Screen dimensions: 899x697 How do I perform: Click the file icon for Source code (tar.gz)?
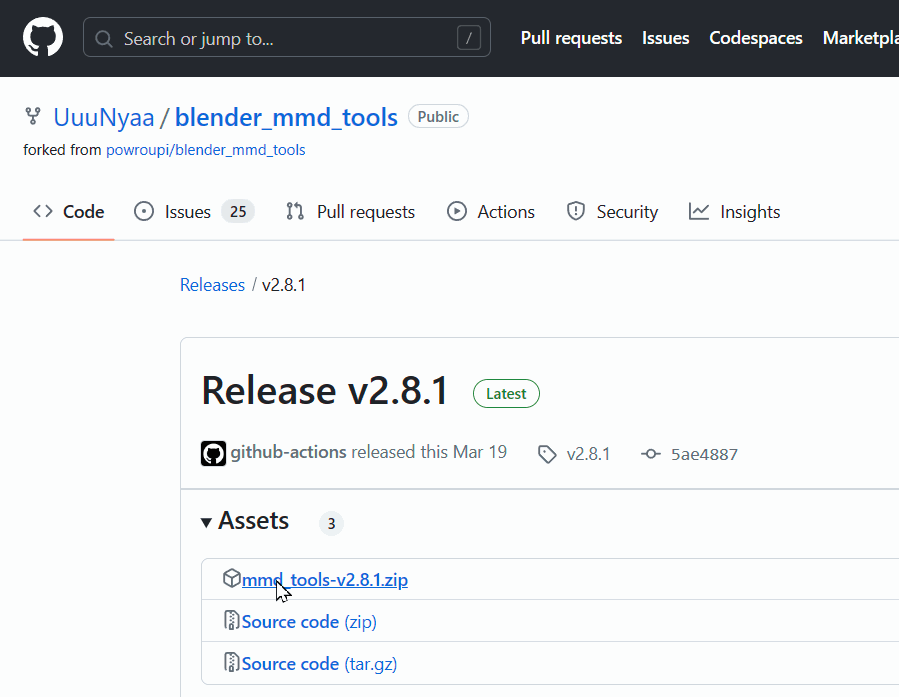(232, 662)
